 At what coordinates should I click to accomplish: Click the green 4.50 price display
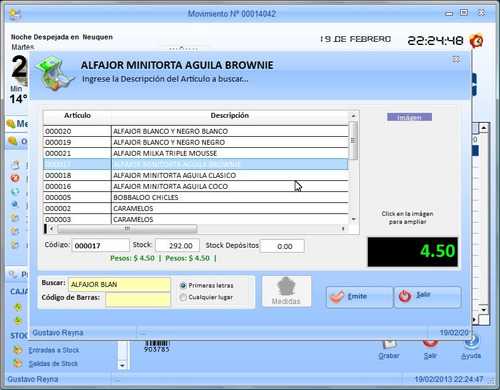pos(413,252)
